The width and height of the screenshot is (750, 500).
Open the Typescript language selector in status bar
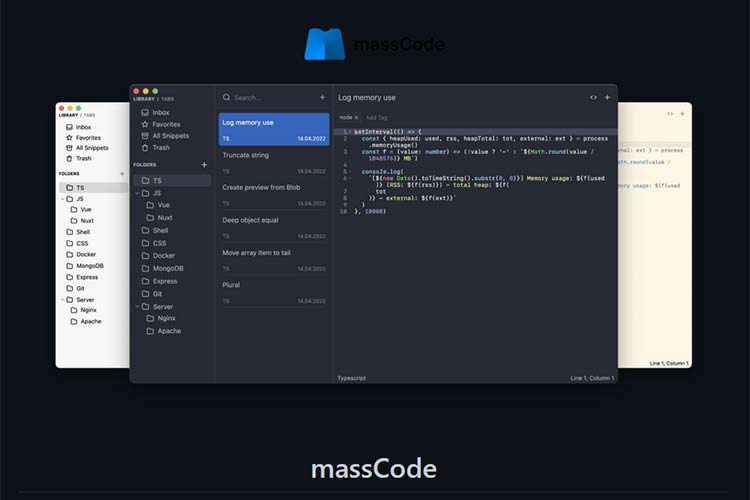(352, 378)
